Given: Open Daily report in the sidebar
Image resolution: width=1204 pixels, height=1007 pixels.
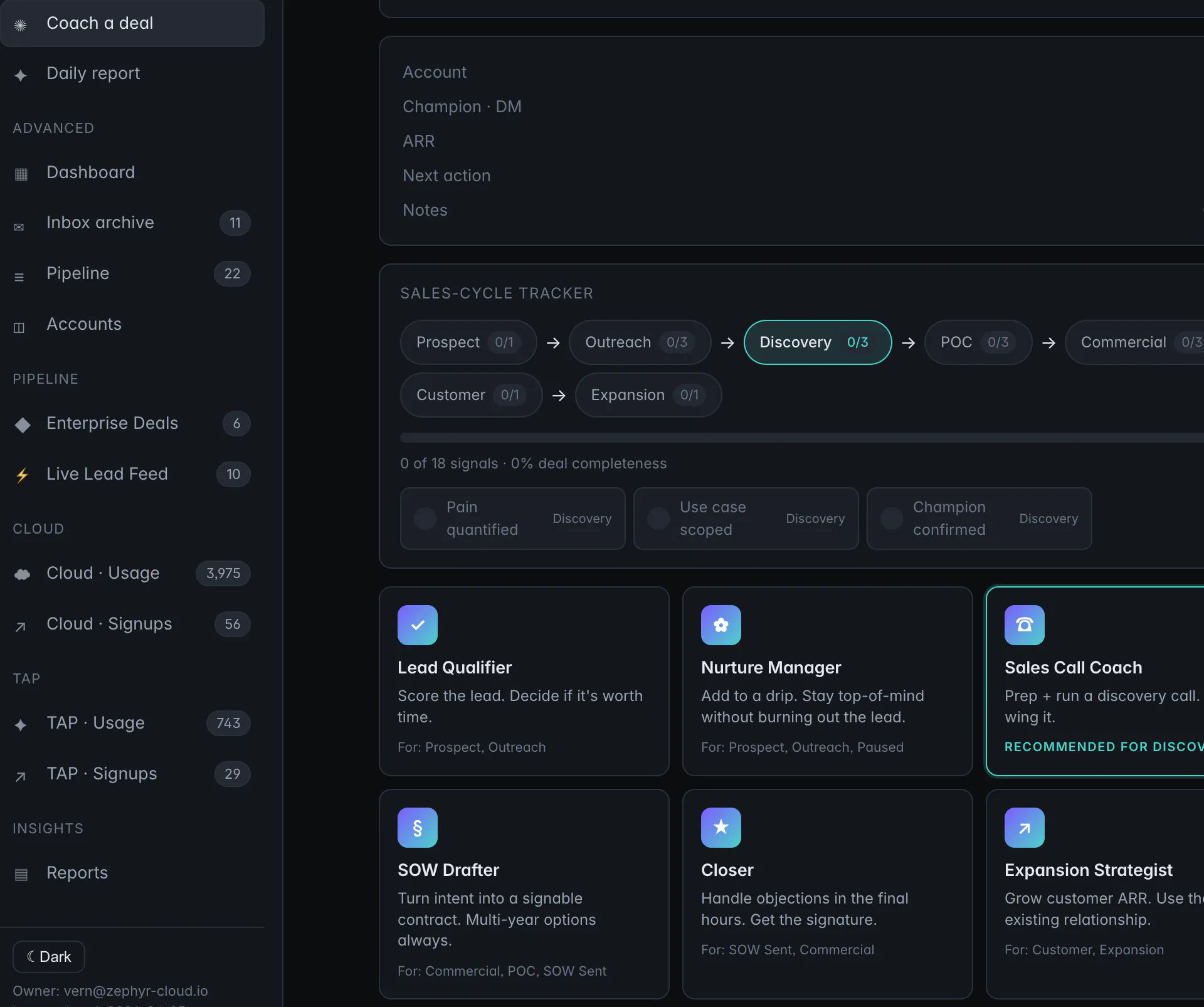Looking at the screenshot, I should tap(132, 73).
